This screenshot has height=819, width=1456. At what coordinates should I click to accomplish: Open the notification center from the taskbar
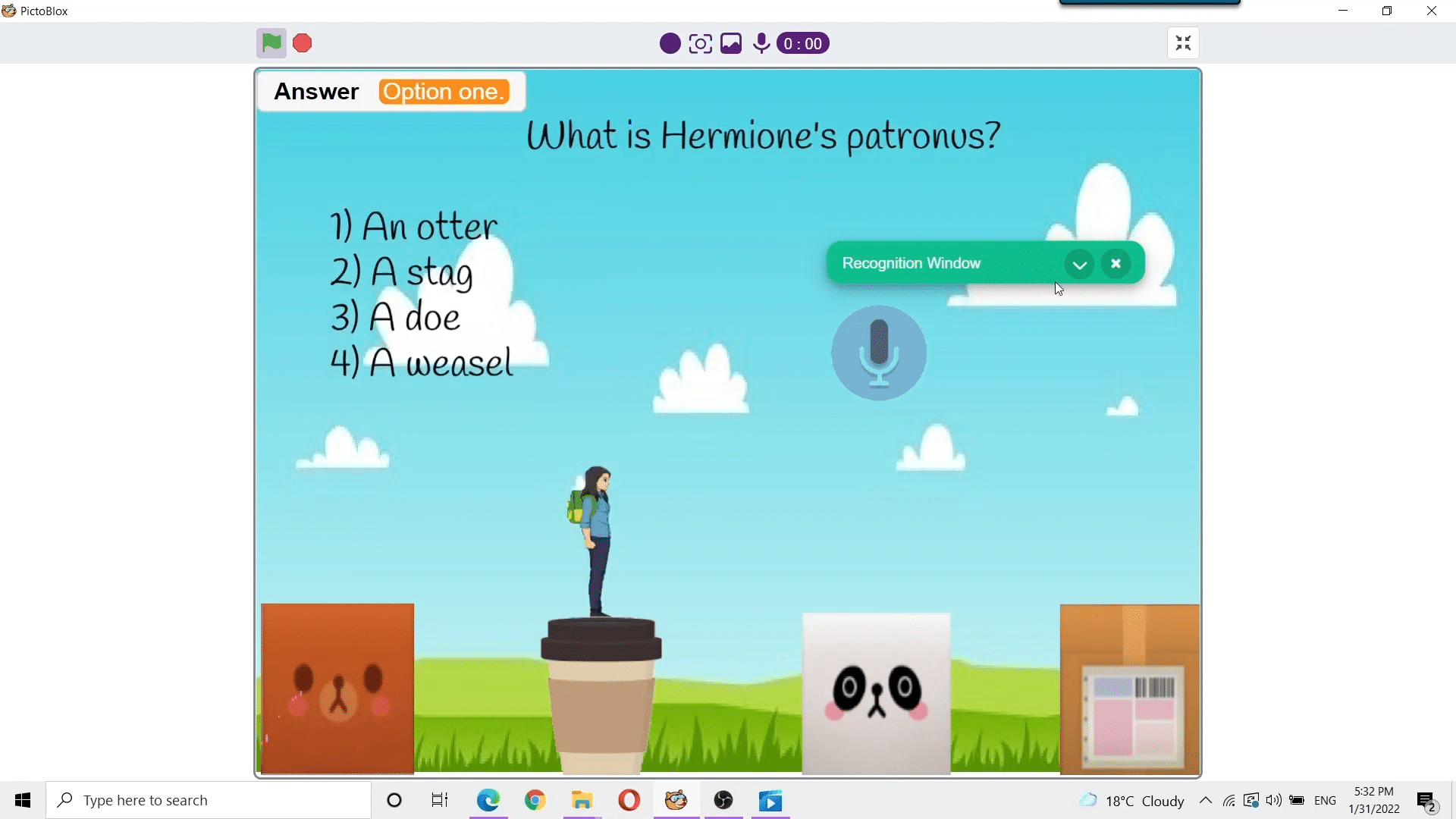pyautogui.click(x=1426, y=800)
